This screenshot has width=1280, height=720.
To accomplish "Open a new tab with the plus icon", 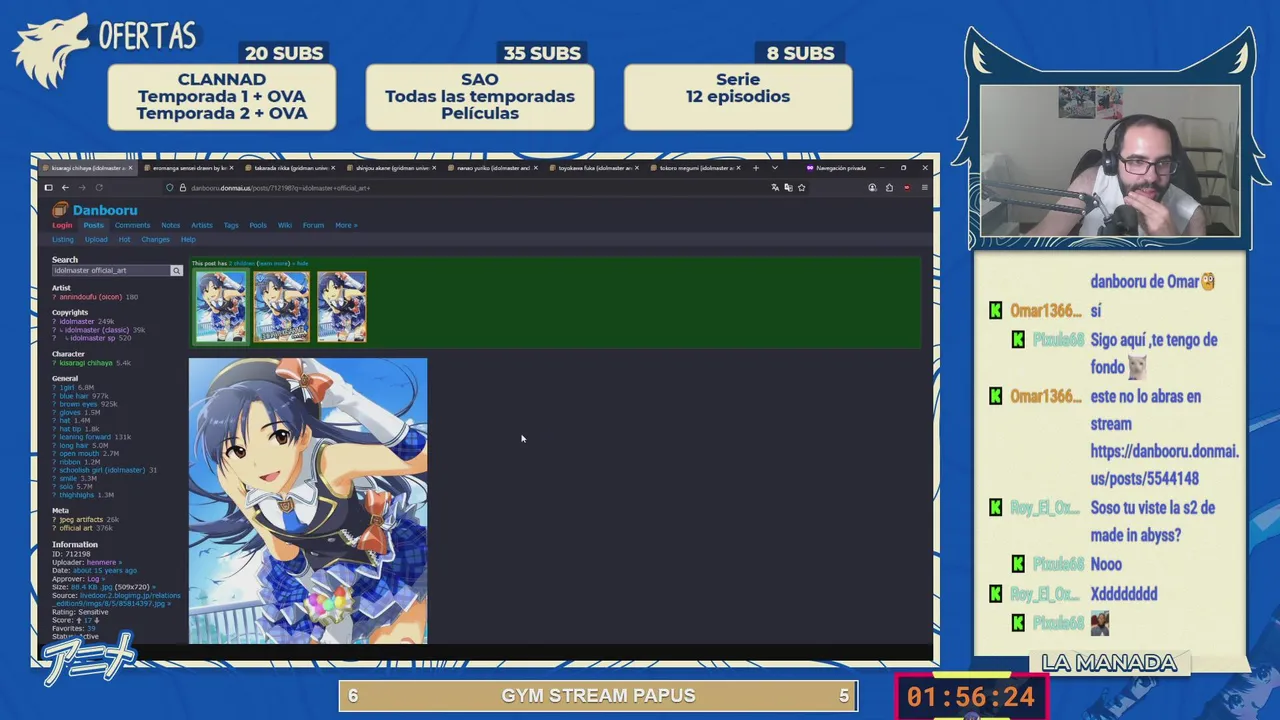I will (x=756, y=168).
